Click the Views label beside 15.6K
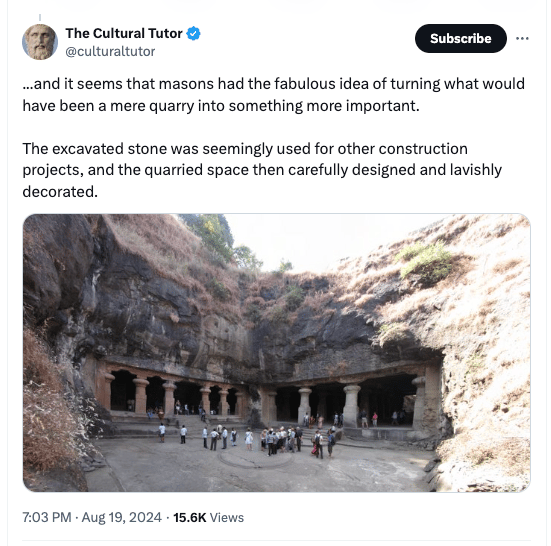The width and height of the screenshot is (551, 546). point(227,518)
